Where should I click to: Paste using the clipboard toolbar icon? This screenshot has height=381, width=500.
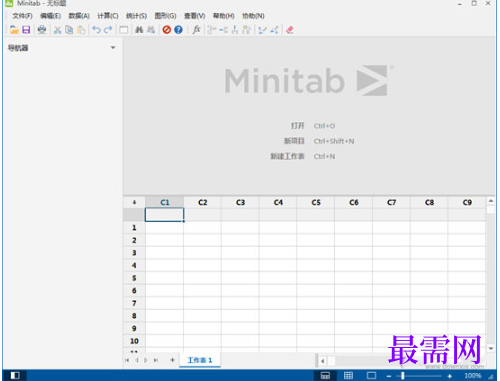click(81, 30)
